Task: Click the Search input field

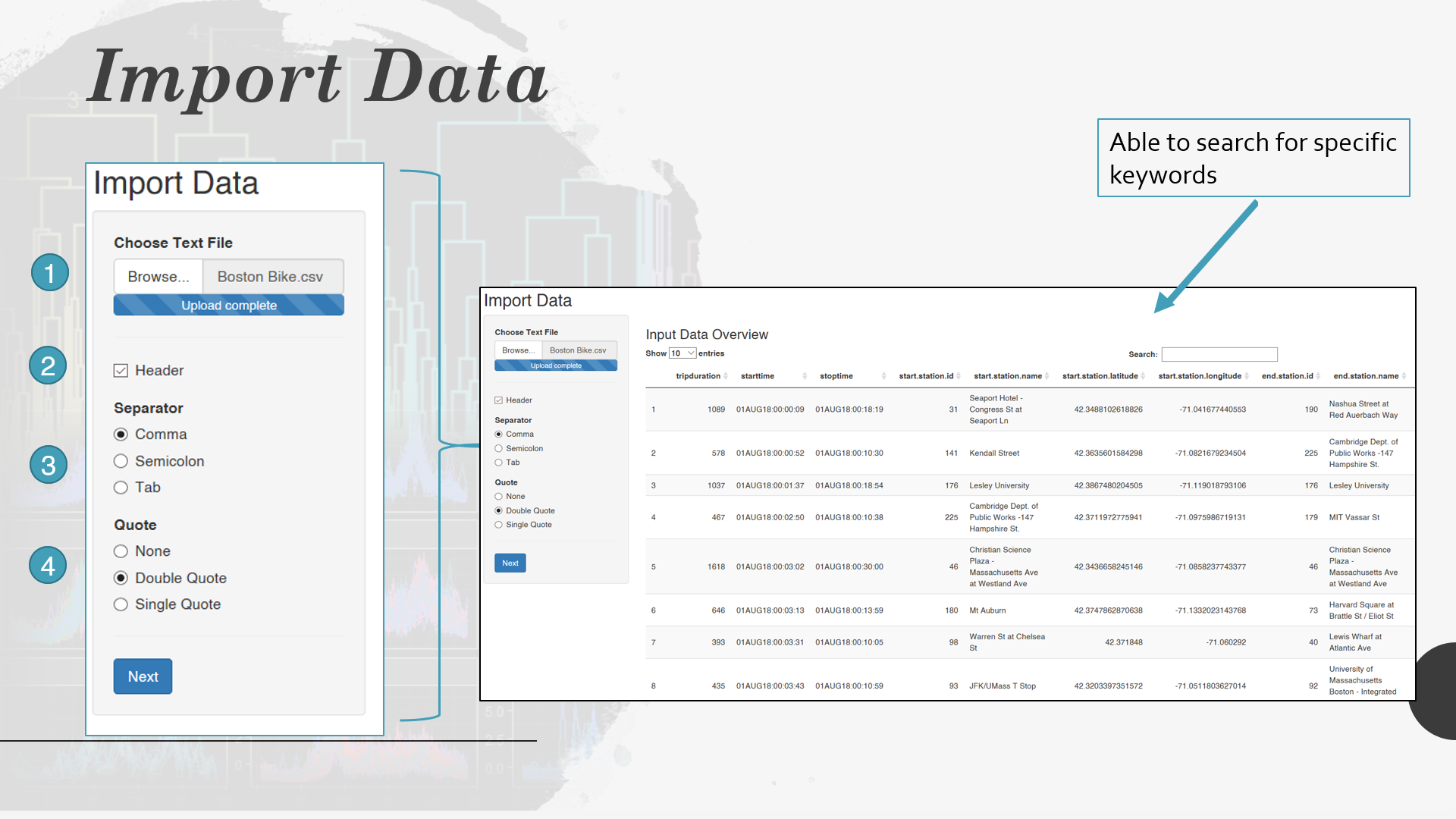Action: 1219,354
